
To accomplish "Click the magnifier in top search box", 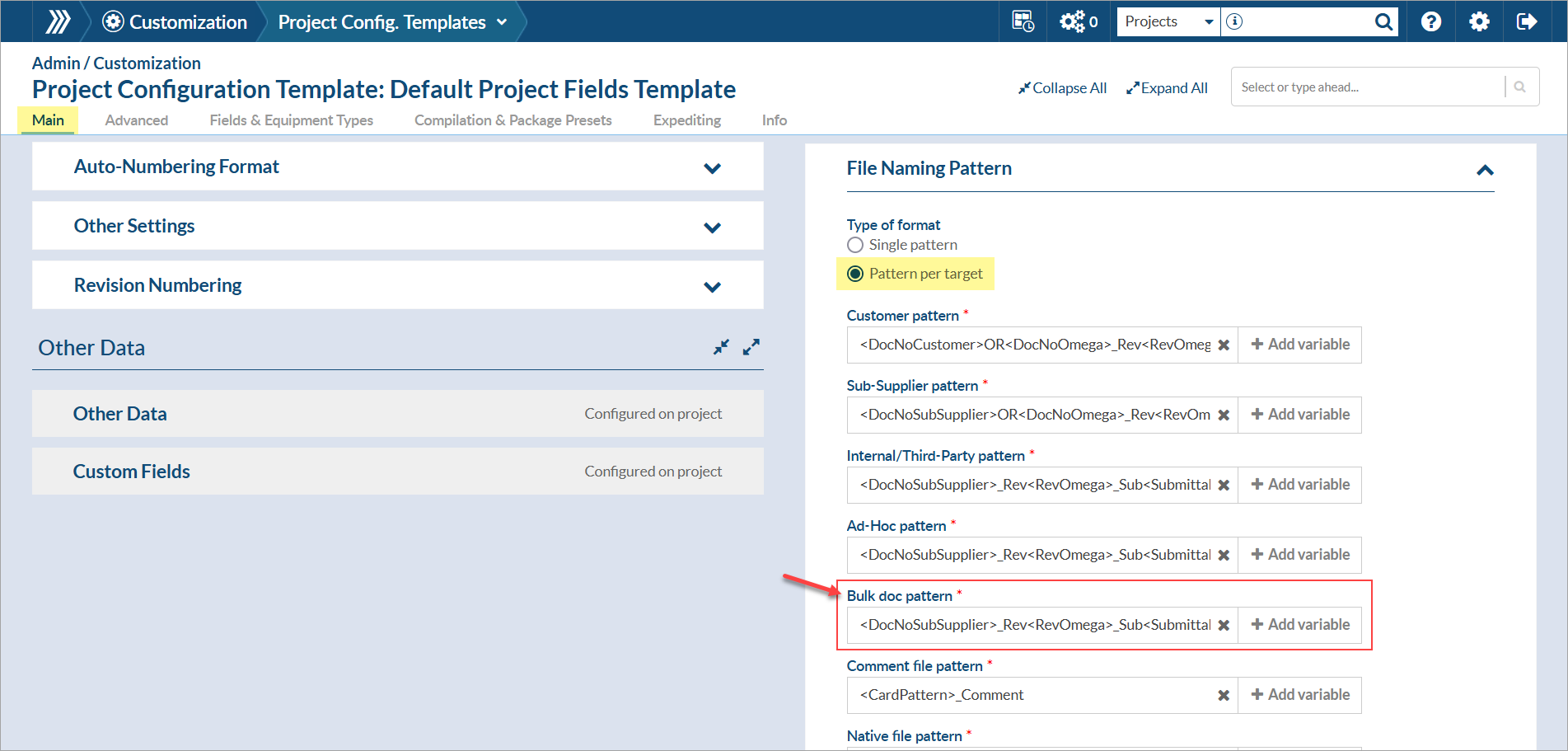I will point(1383,21).
